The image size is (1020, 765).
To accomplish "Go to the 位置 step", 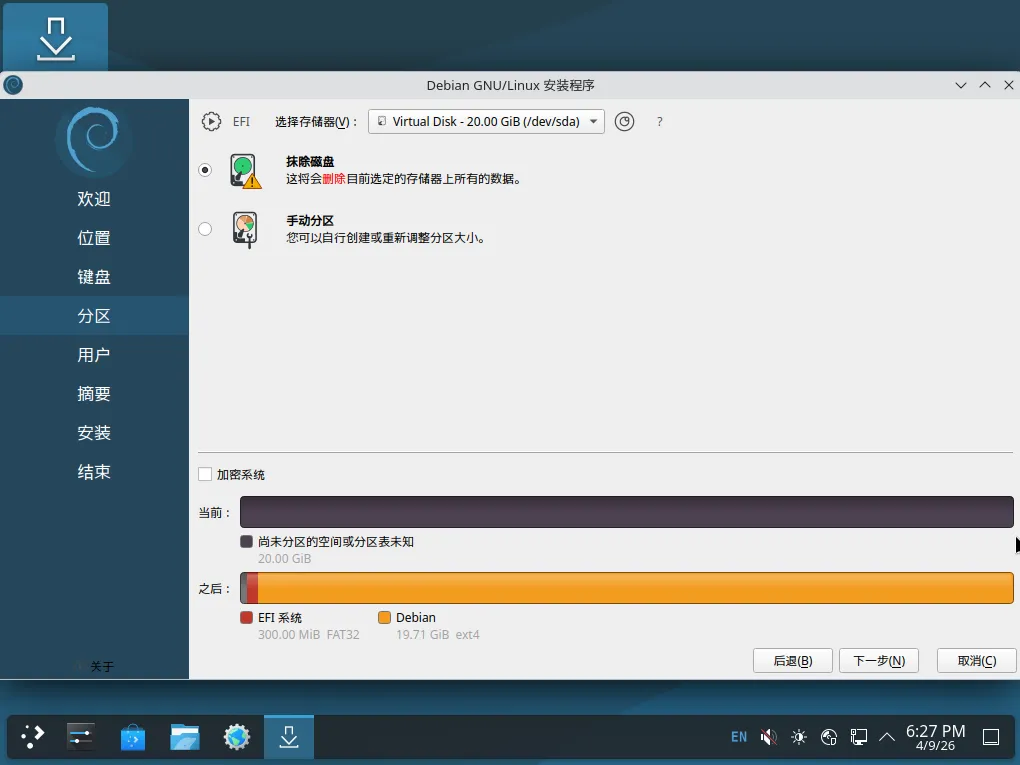I will point(94,237).
